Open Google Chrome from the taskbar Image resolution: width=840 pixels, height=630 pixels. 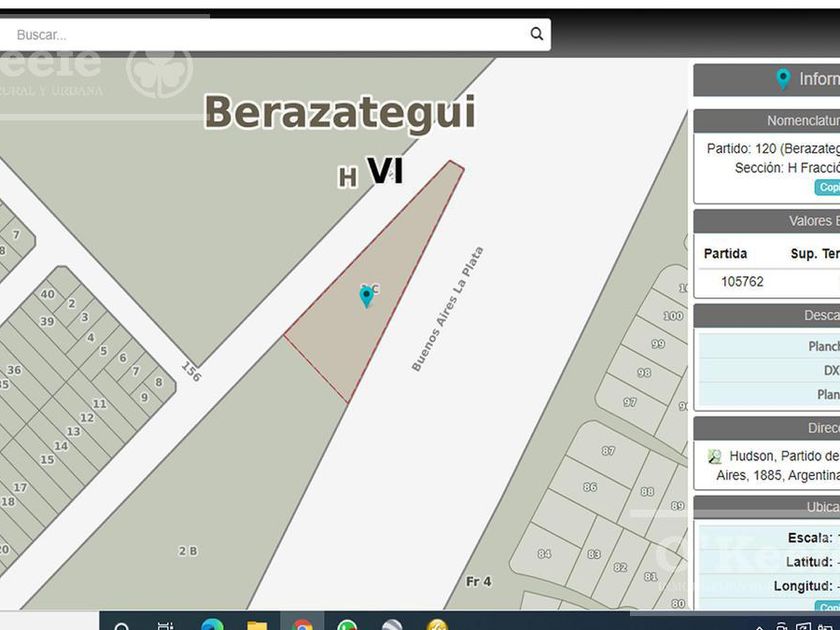pos(302,626)
